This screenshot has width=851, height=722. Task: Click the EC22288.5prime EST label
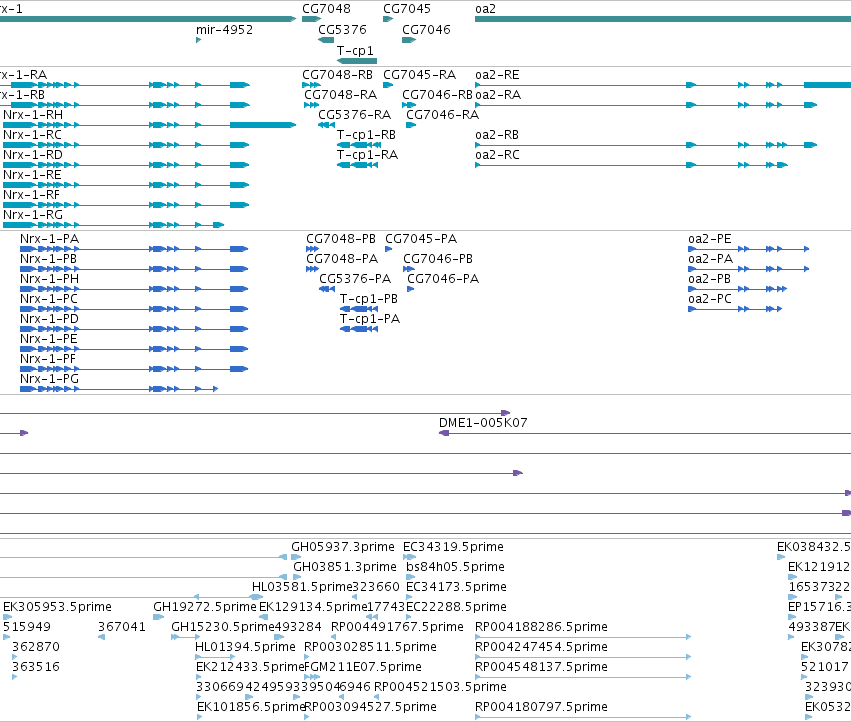pos(456,606)
